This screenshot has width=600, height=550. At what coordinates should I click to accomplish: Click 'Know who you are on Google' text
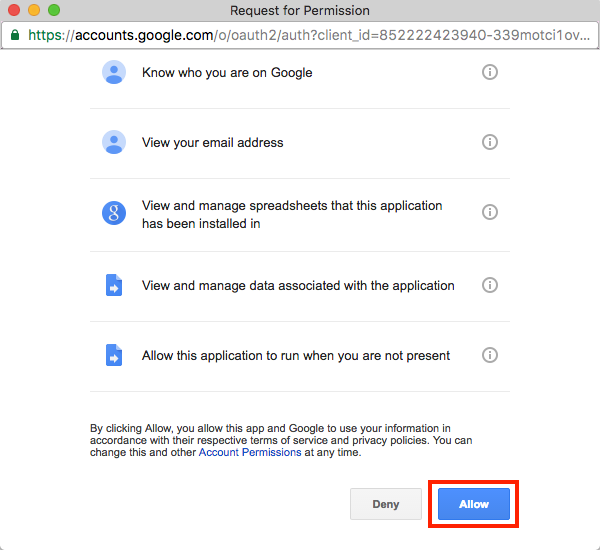[x=227, y=73]
